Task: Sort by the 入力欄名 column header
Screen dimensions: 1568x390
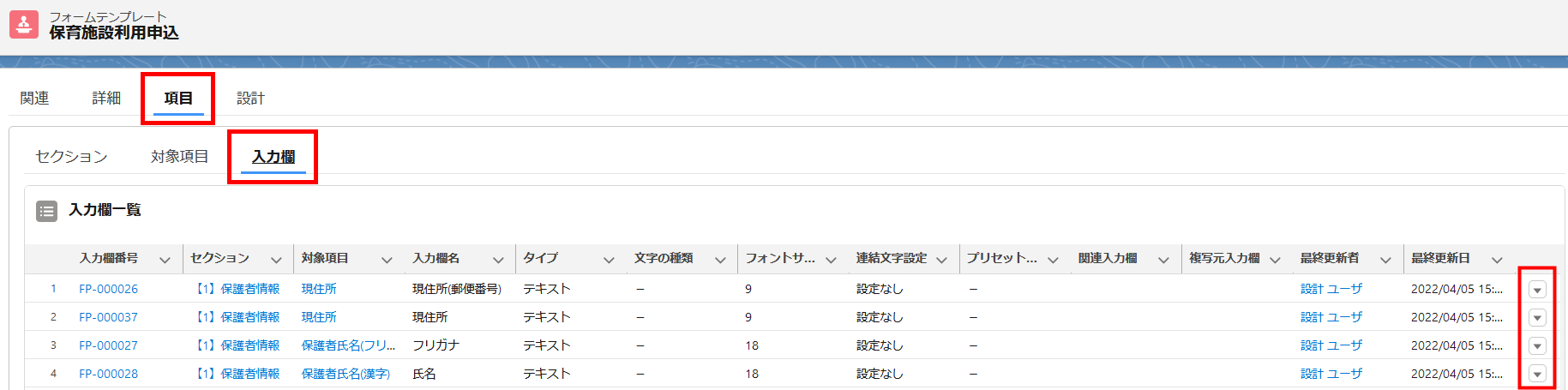Action: point(436,258)
